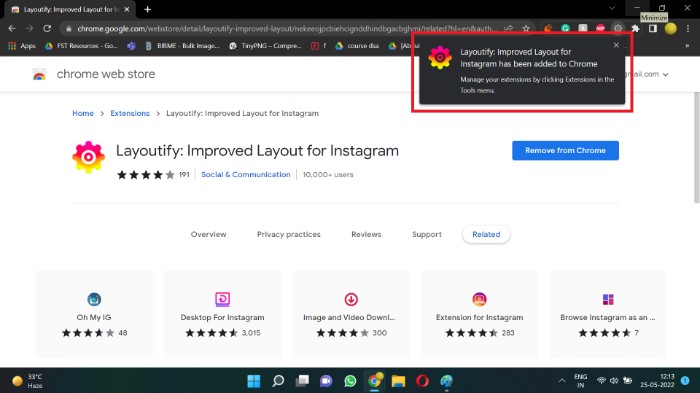Open Browse Instagram as an ... card
700x393 pixels.
(x=608, y=314)
